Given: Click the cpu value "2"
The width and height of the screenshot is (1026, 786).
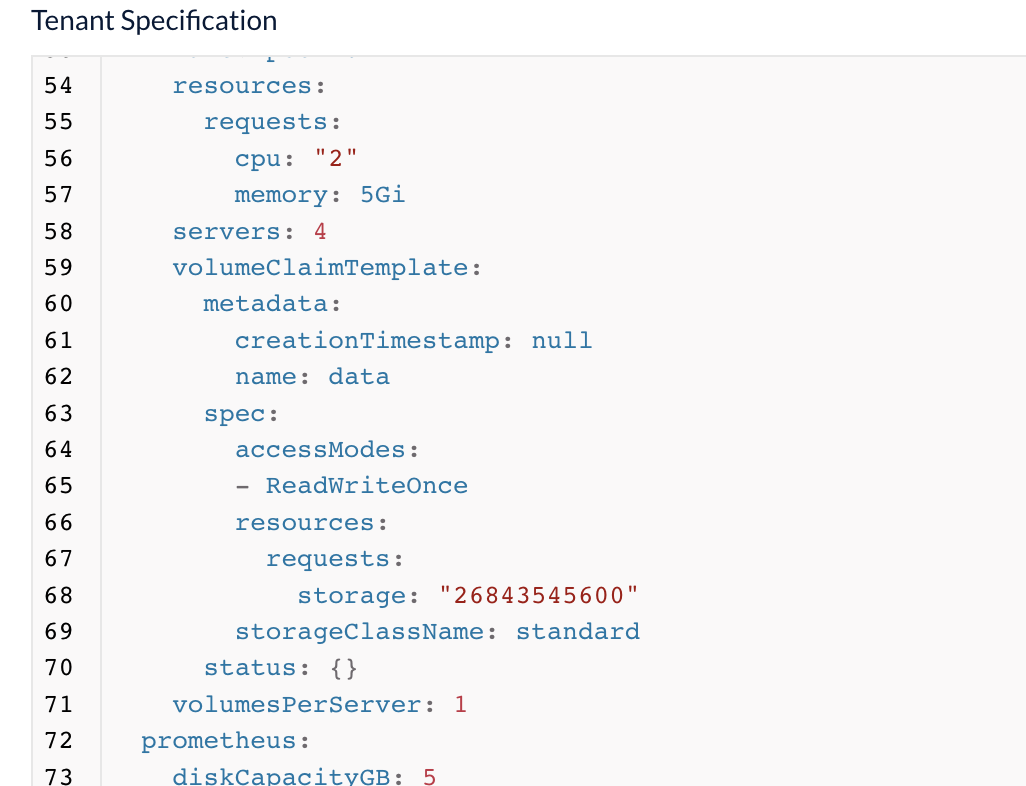Looking at the screenshot, I should (x=335, y=158).
